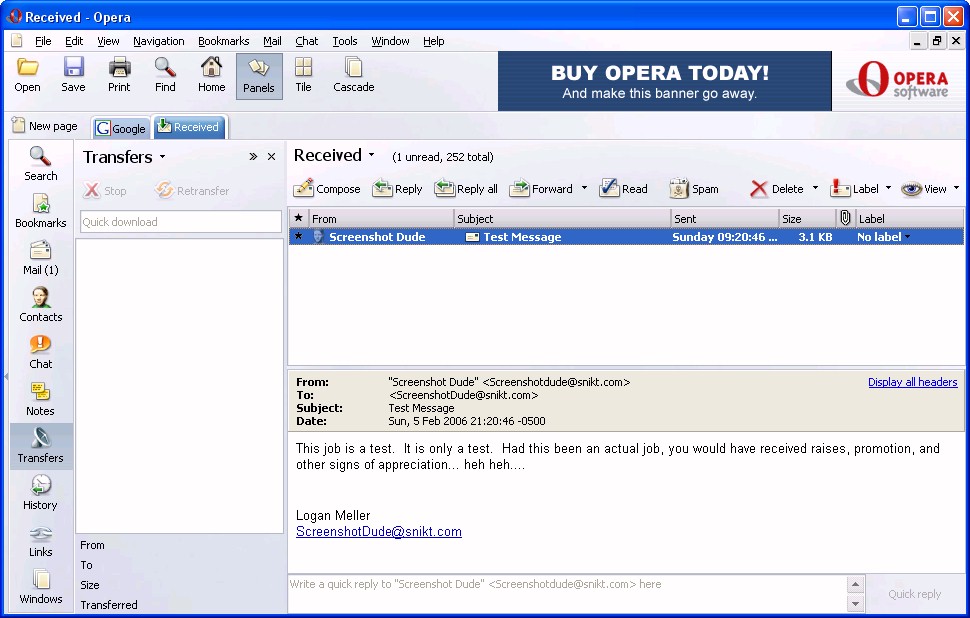
Task: Expand the Forward dropdown arrow
Action: [584, 188]
